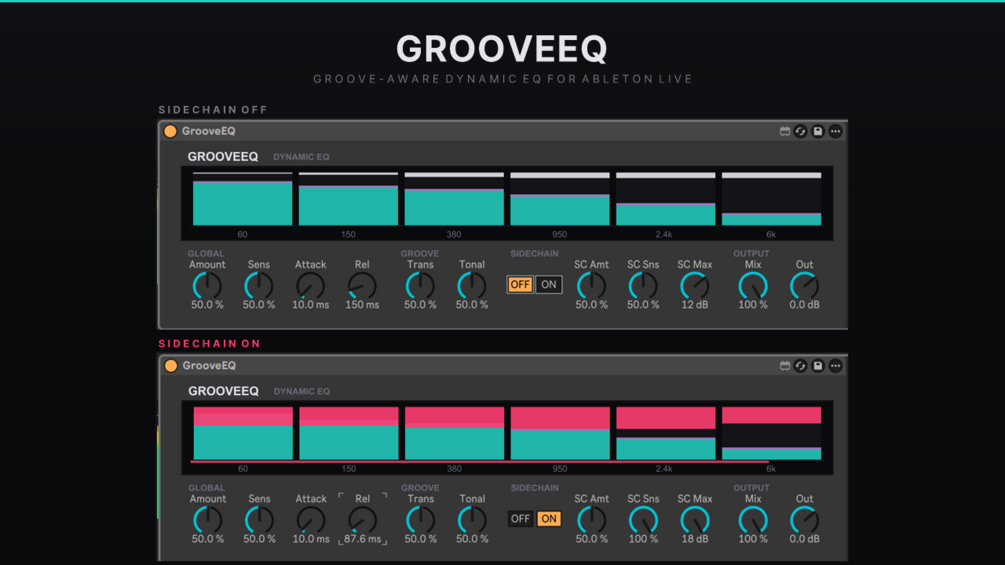Select sidechain OFF button in bottom device
Screen dimensions: 1005x565
pos(520,519)
